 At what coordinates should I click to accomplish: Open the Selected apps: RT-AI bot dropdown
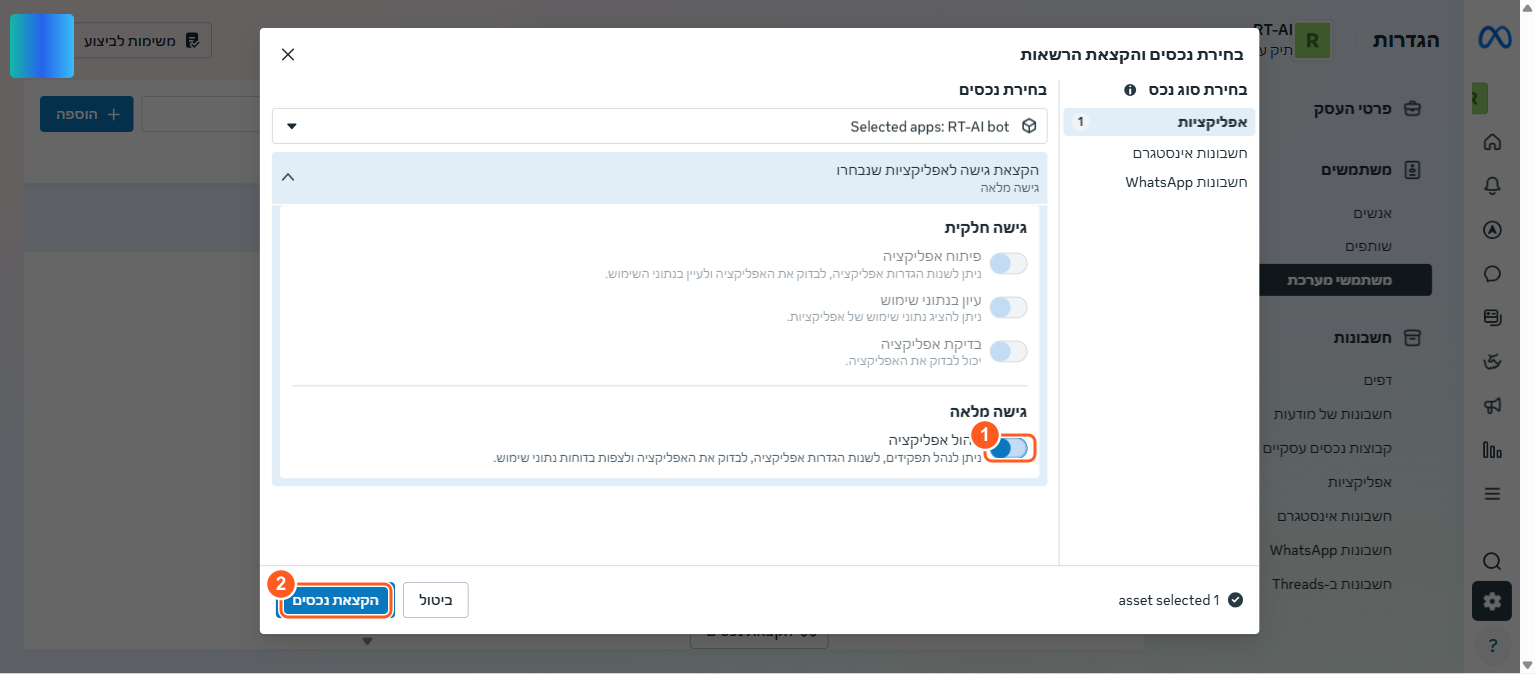(660, 127)
